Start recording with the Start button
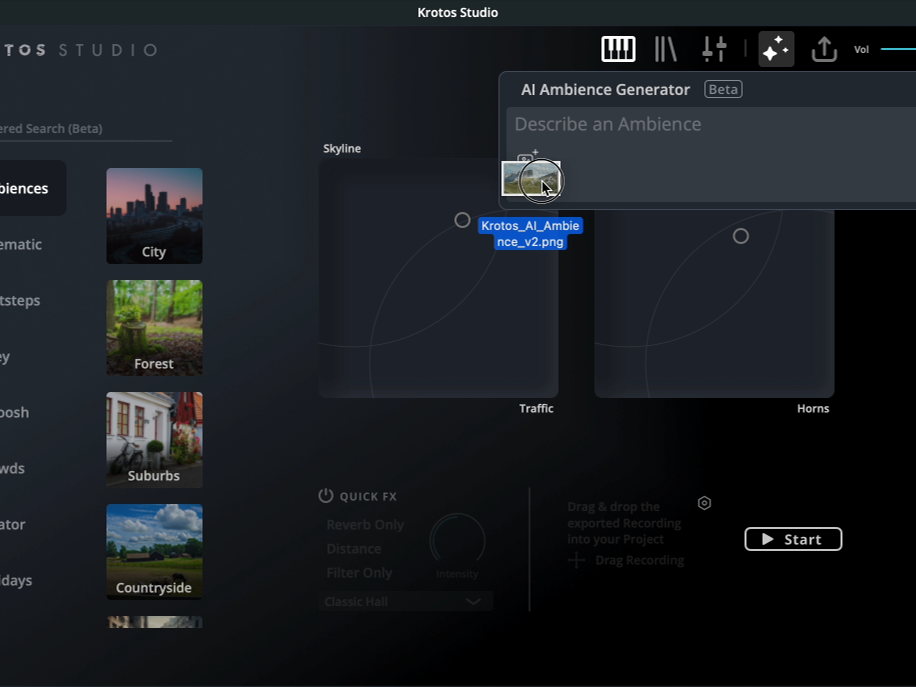 [793, 539]
